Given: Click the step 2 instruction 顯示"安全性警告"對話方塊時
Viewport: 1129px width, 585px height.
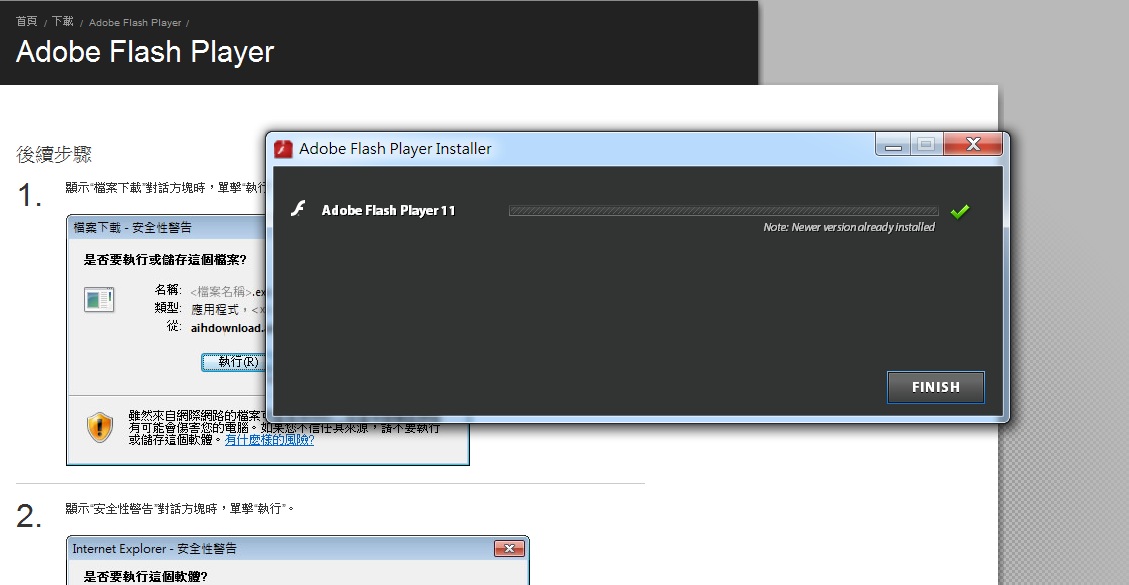Looking at the screenshot, I should [x=180, y=509].
